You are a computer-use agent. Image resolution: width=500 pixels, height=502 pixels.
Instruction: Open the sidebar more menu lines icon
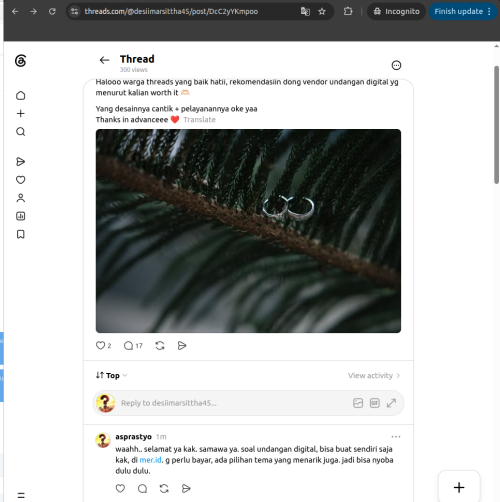[x=21, y=495]
